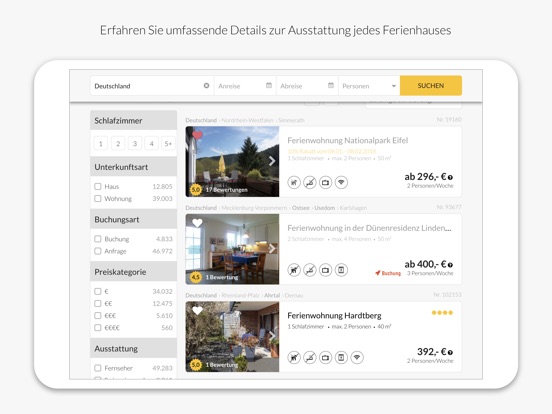Open the Abreise calendar icon
Screen dimensions: 552x414
(331, 85)
